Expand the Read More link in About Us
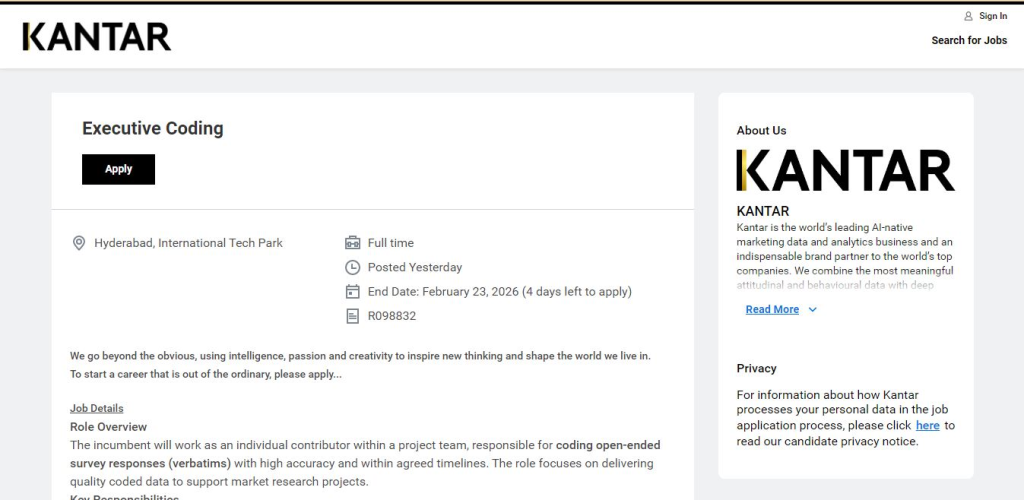The image size is (1024, 500). [x=772, y=309]
